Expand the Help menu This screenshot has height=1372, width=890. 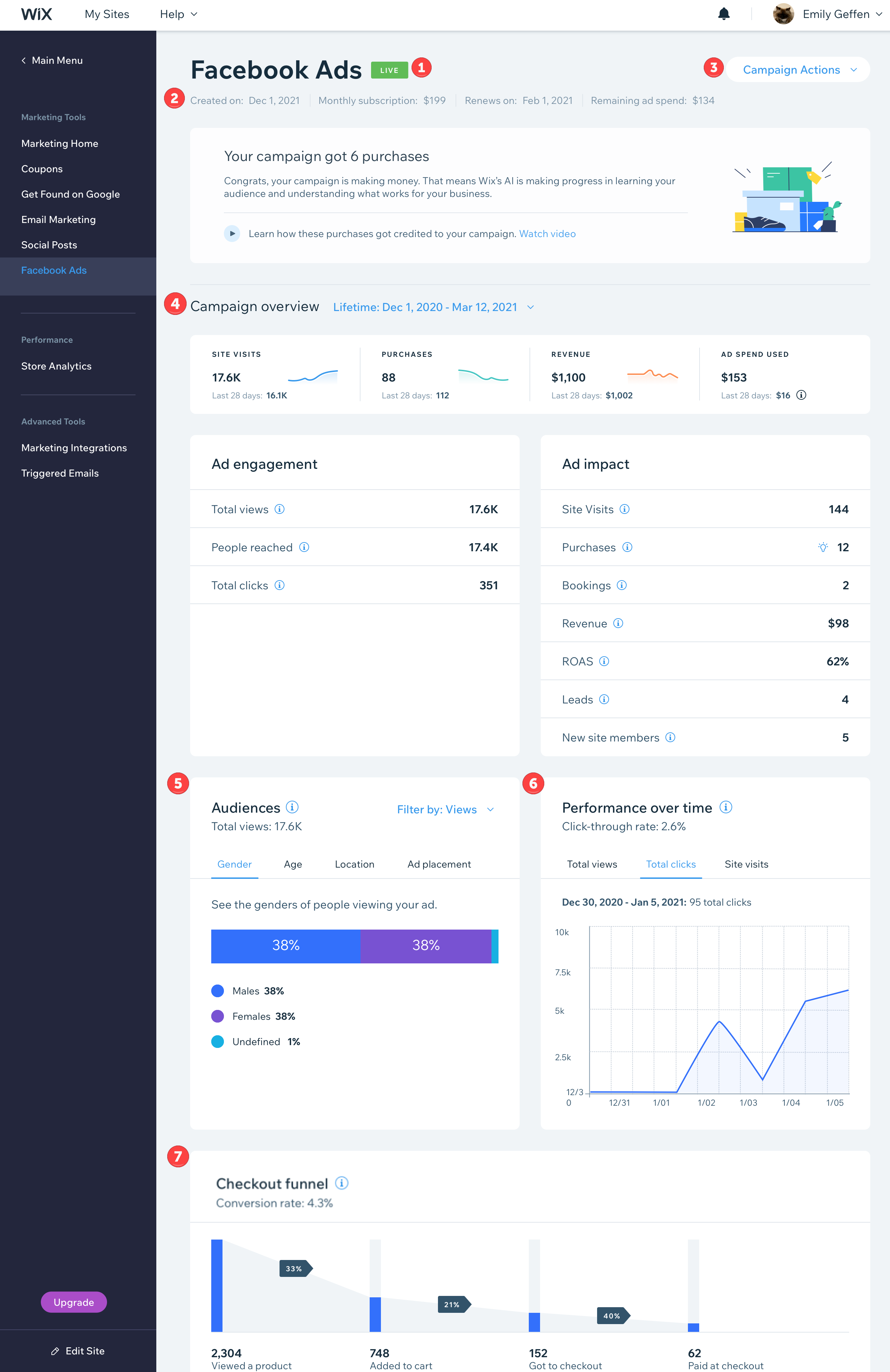(x=178, y=14)
